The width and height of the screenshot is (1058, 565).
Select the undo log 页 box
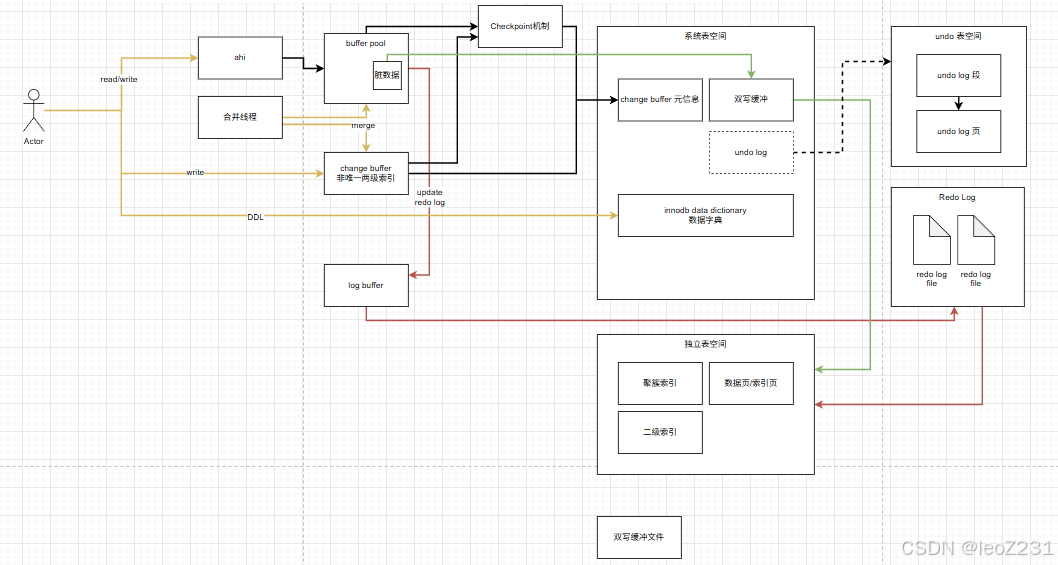click(958, 132)
